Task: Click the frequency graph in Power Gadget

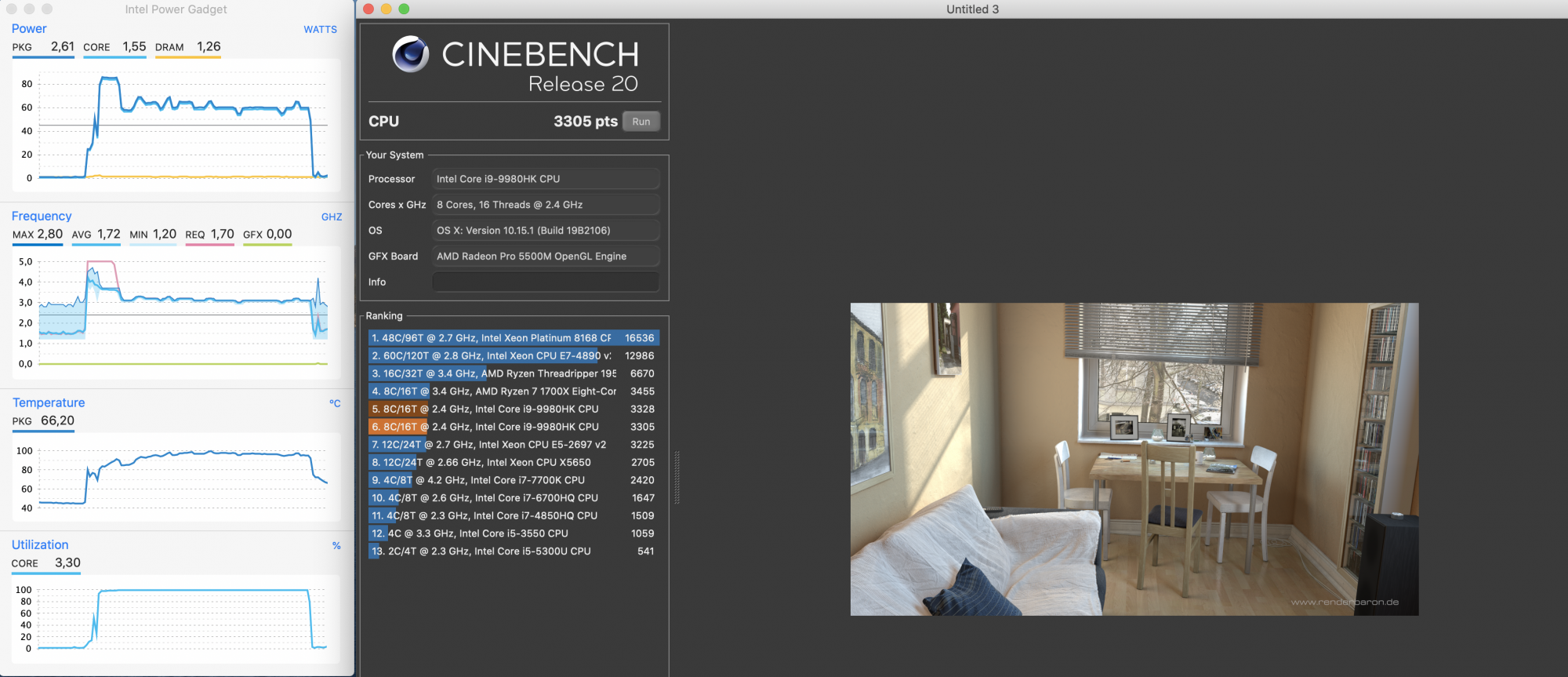Action: pos(176,312)
